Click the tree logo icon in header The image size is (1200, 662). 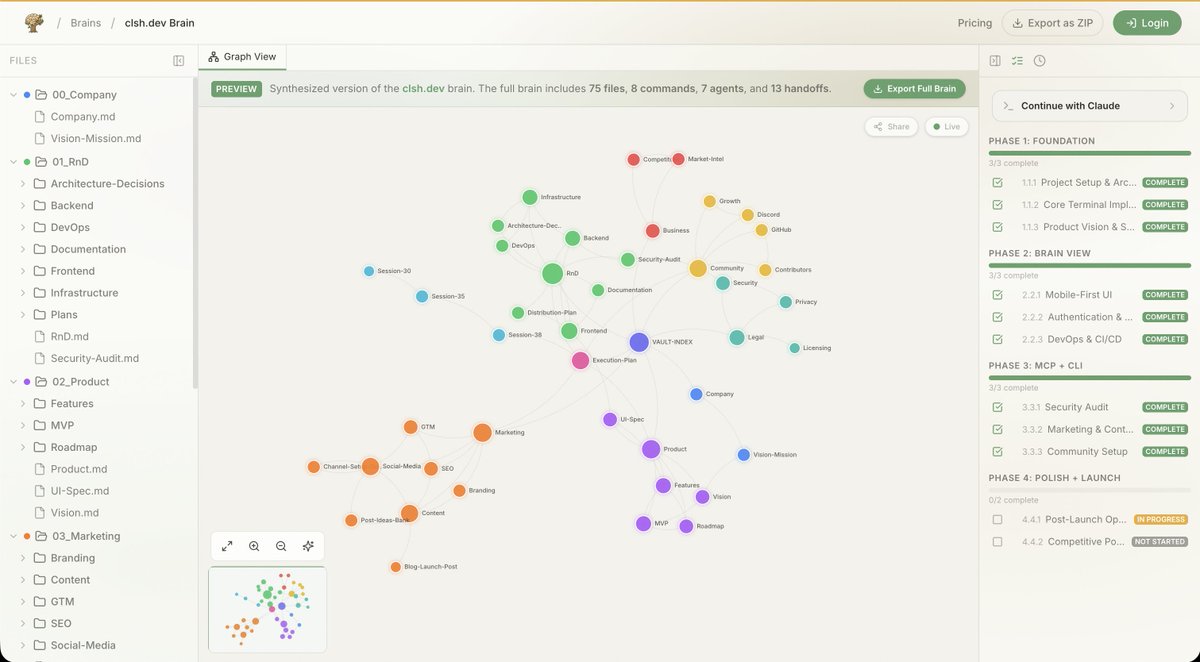point(34,22)
